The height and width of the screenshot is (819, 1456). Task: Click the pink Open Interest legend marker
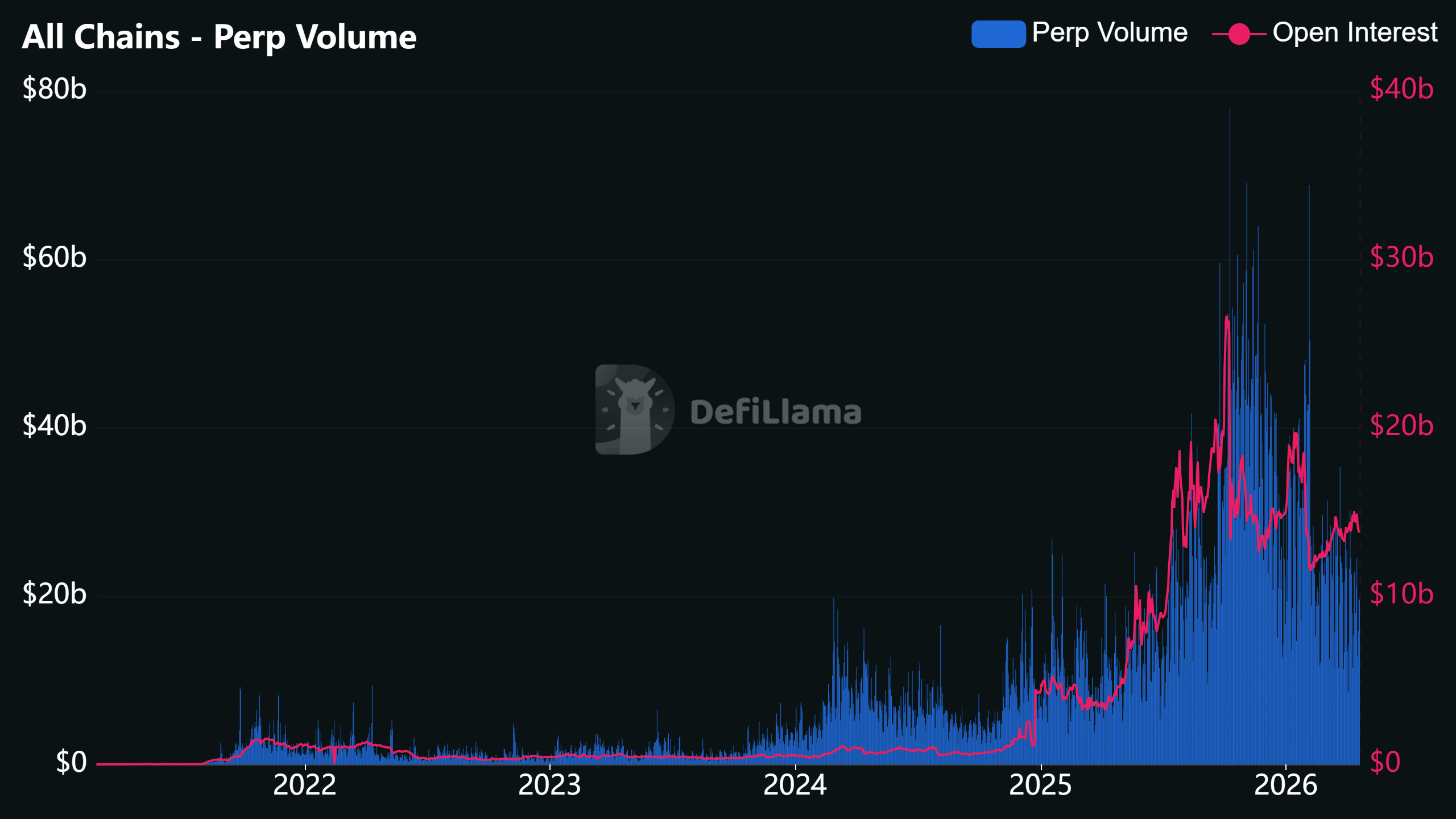point(1239,34)
